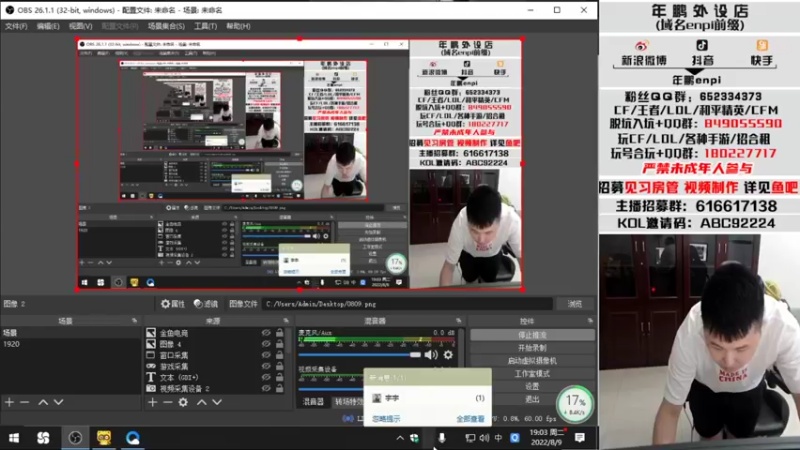
Task: Click the 视频采集设备 volume slider
Action: (331, 389)
